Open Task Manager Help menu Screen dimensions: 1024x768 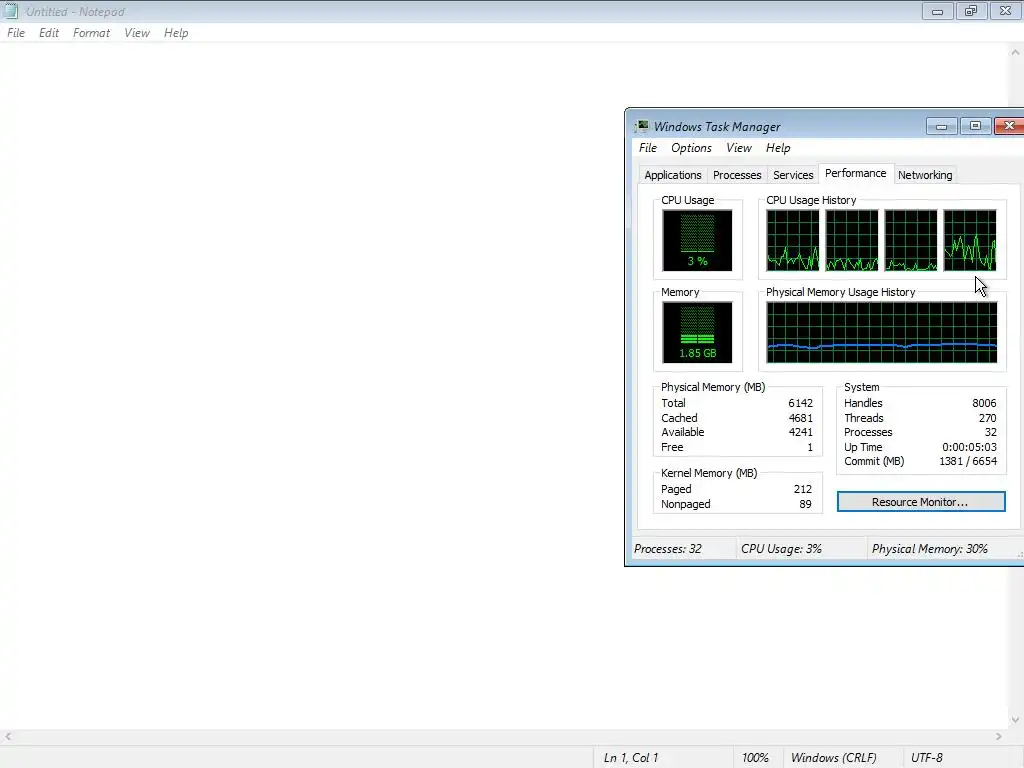[x=778, y=148]
